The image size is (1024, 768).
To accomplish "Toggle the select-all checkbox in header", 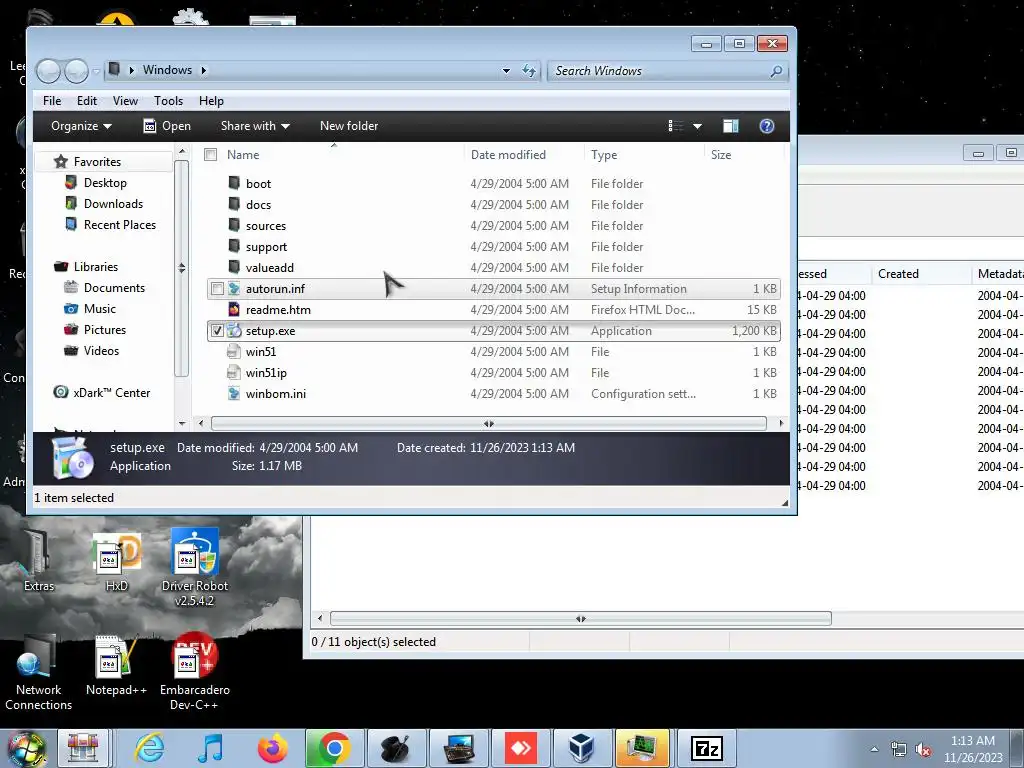I will [210, 155].
